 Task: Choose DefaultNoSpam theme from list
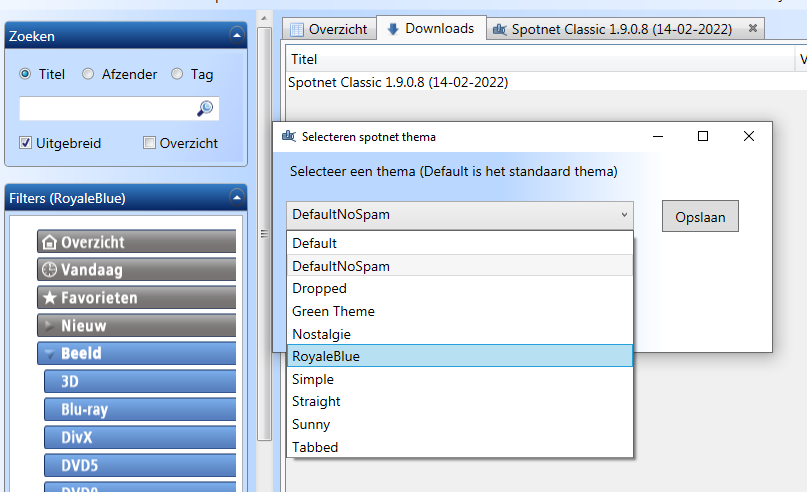click(460, 266)
